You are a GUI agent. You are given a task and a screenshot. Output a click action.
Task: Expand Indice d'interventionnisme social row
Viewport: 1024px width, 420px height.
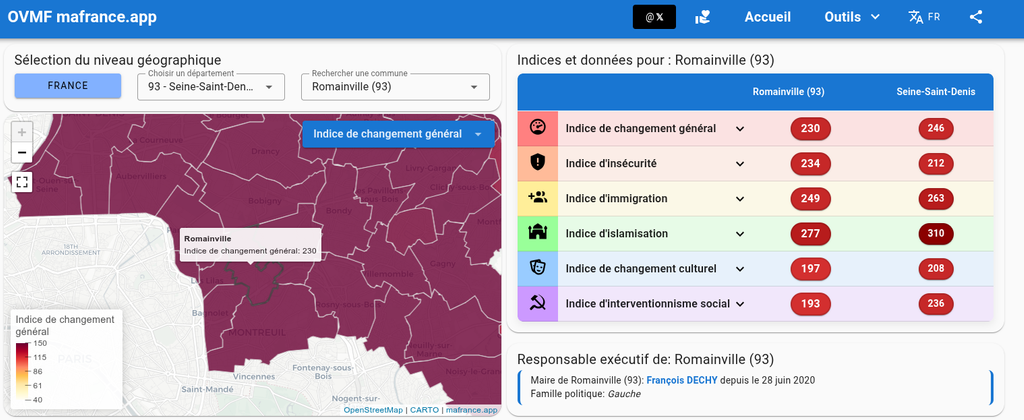click(740, 304)
